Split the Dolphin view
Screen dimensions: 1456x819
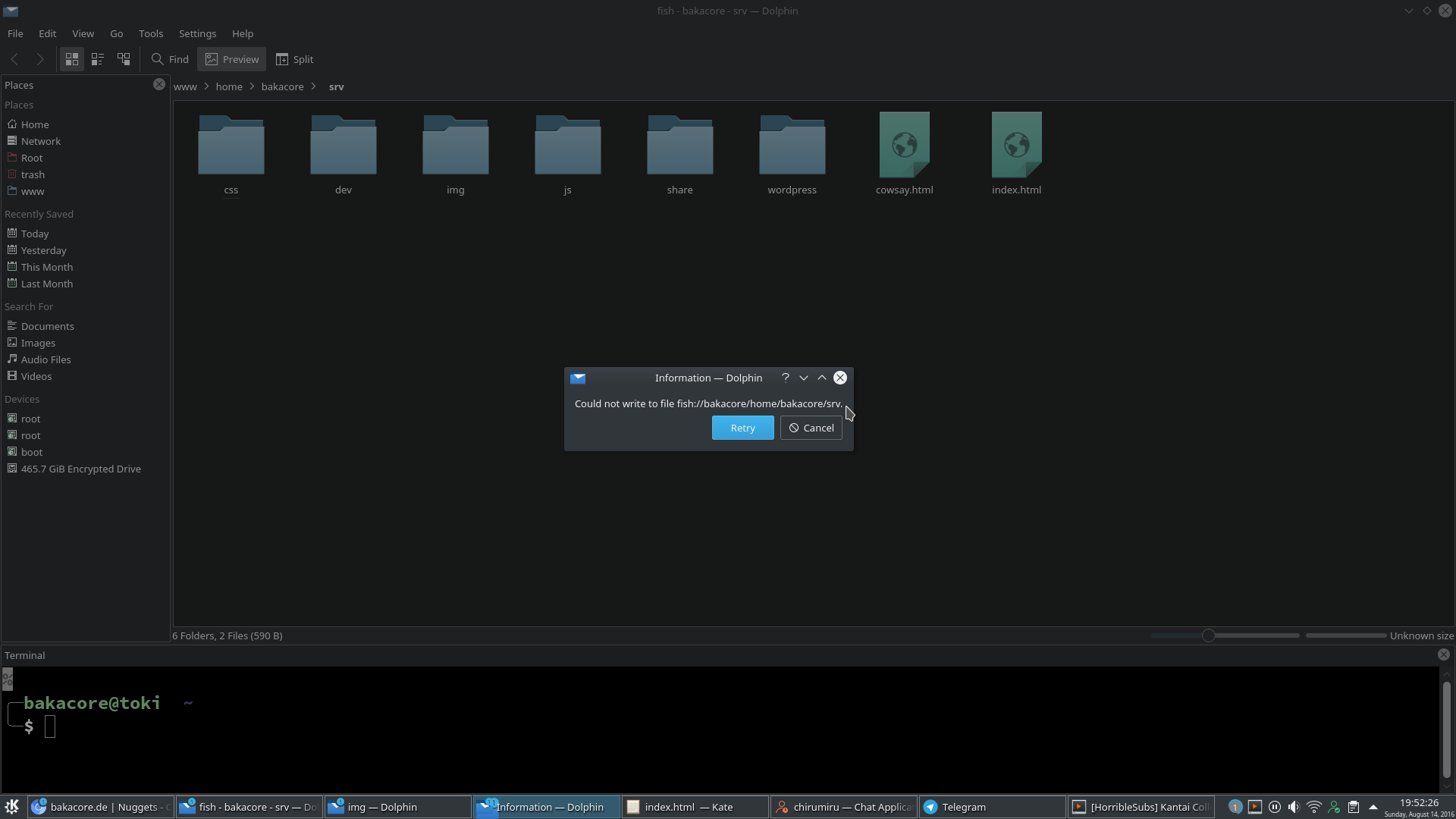point(295,59)
